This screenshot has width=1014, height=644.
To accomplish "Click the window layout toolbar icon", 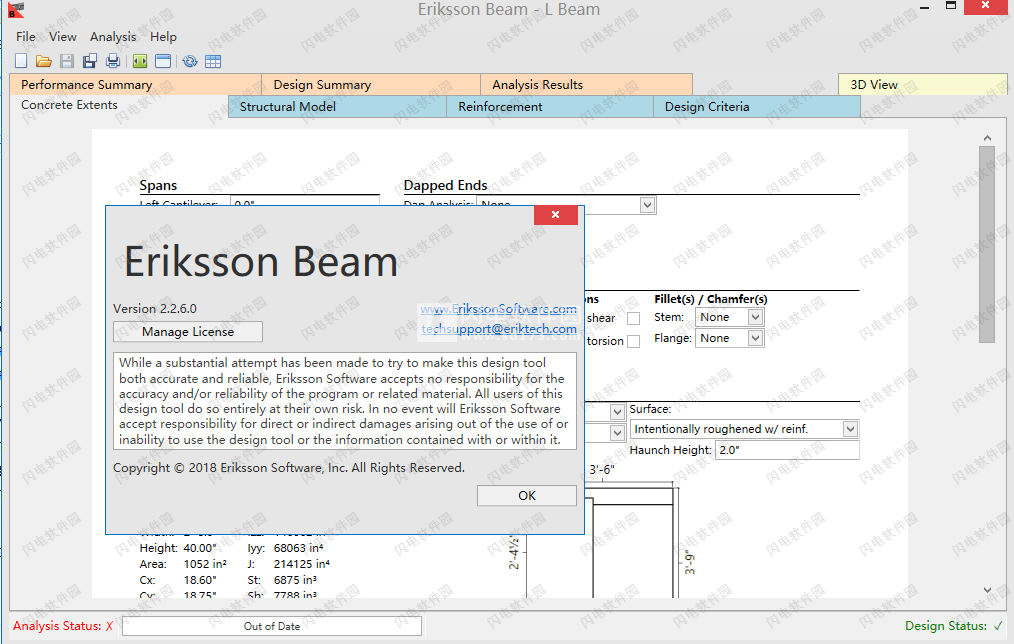I will click(x=163, y=61).
